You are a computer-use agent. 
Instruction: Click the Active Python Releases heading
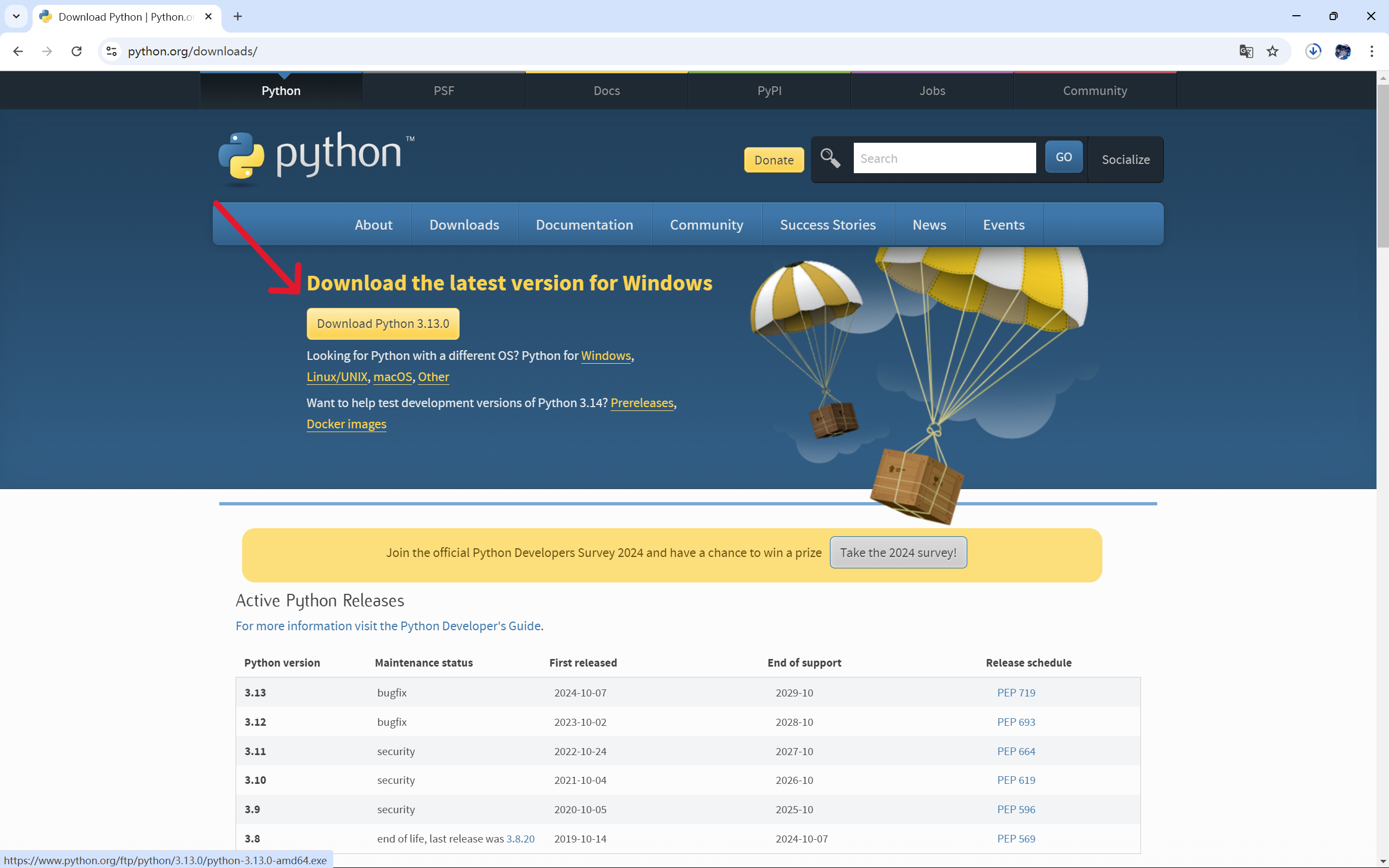320,600
